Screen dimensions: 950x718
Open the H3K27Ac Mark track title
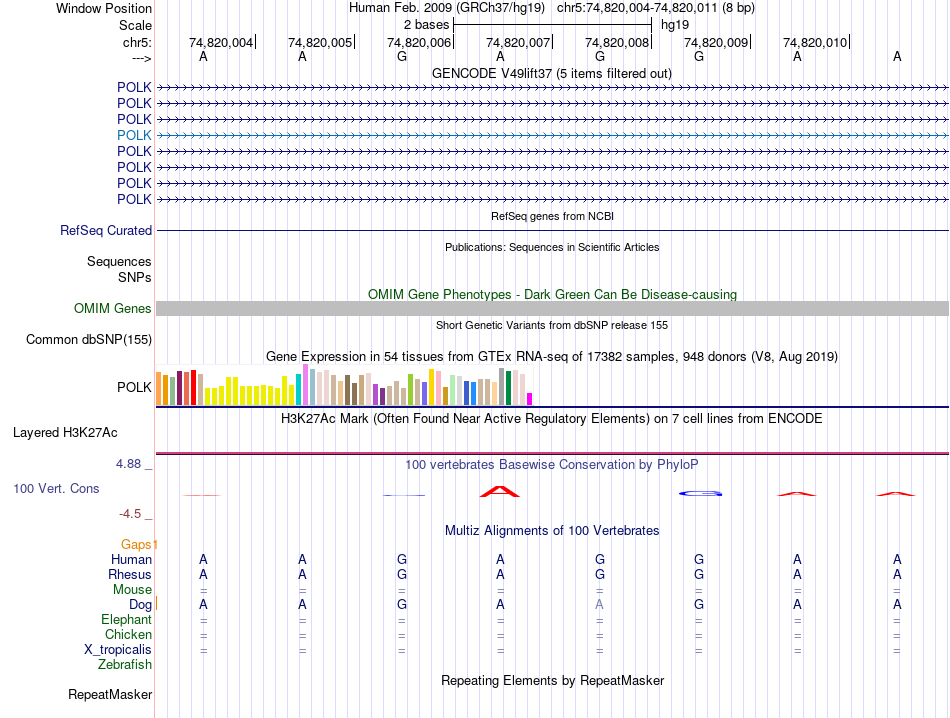click(x=552, y=419)
